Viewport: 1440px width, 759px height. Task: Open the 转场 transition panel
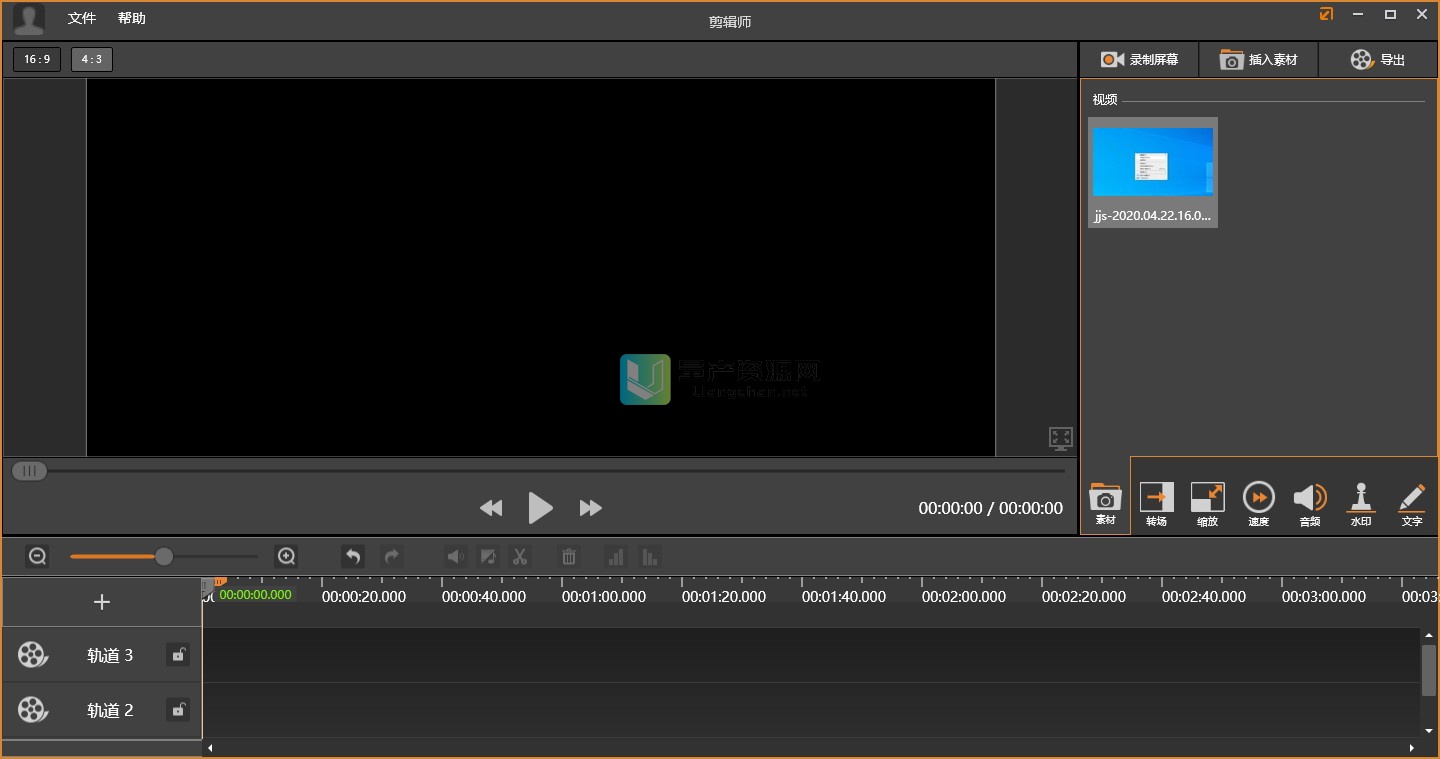click(1156, 504)
